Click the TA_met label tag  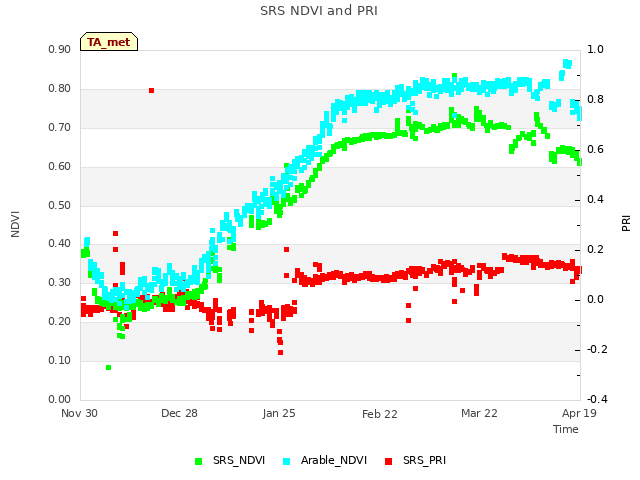click(x=109, y=42)
